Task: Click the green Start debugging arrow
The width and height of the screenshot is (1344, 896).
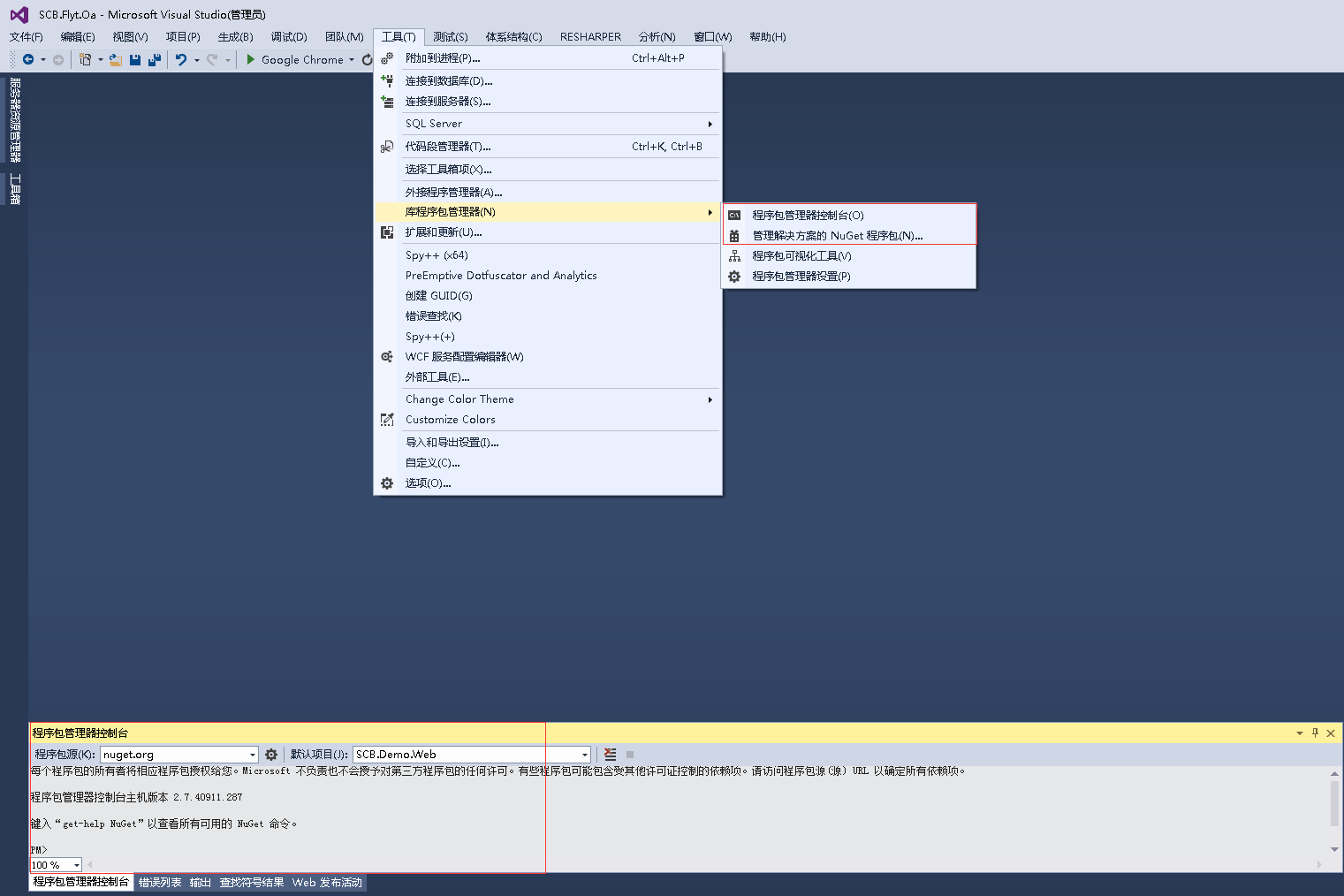Action: tap(250, 59)
